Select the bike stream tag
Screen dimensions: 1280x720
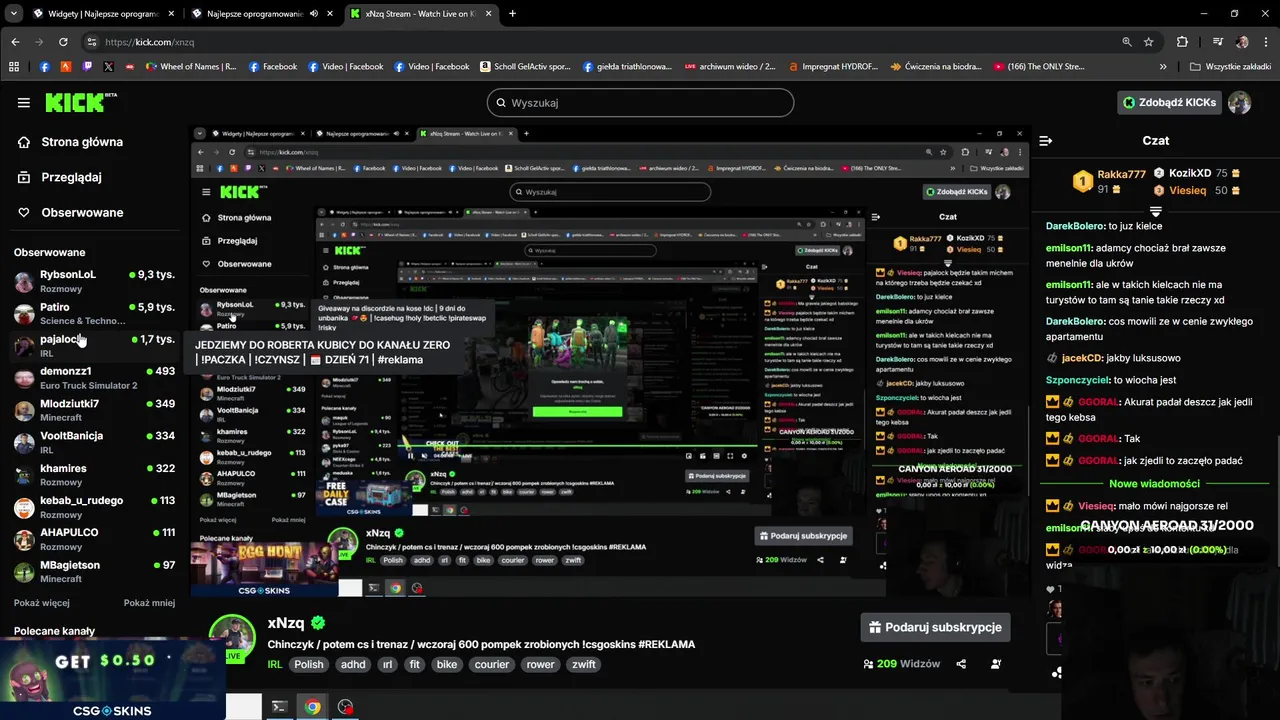click(447, 664)
